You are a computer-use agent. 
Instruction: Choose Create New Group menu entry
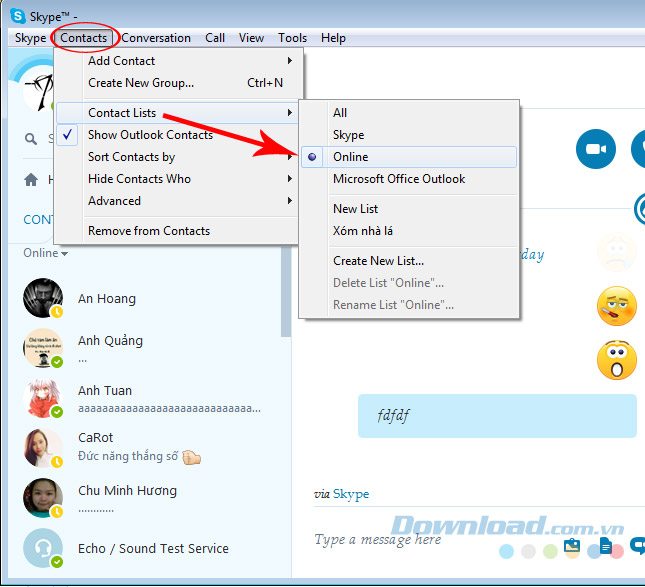click(177, 83)
